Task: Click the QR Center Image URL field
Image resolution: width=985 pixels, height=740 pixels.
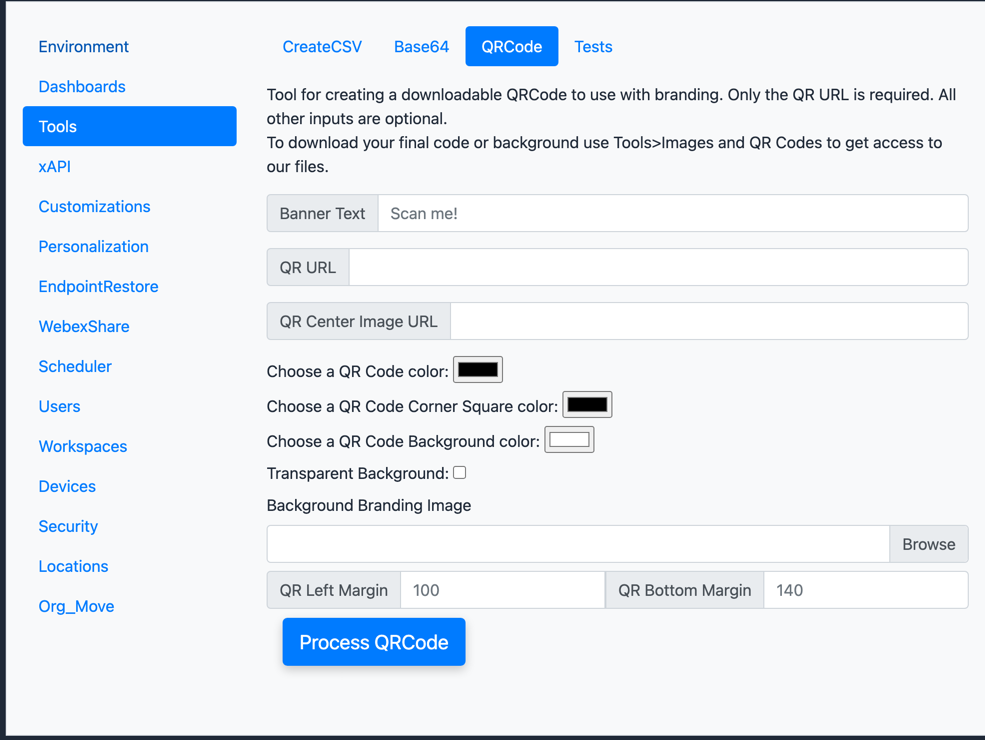Action: (708, 322)
